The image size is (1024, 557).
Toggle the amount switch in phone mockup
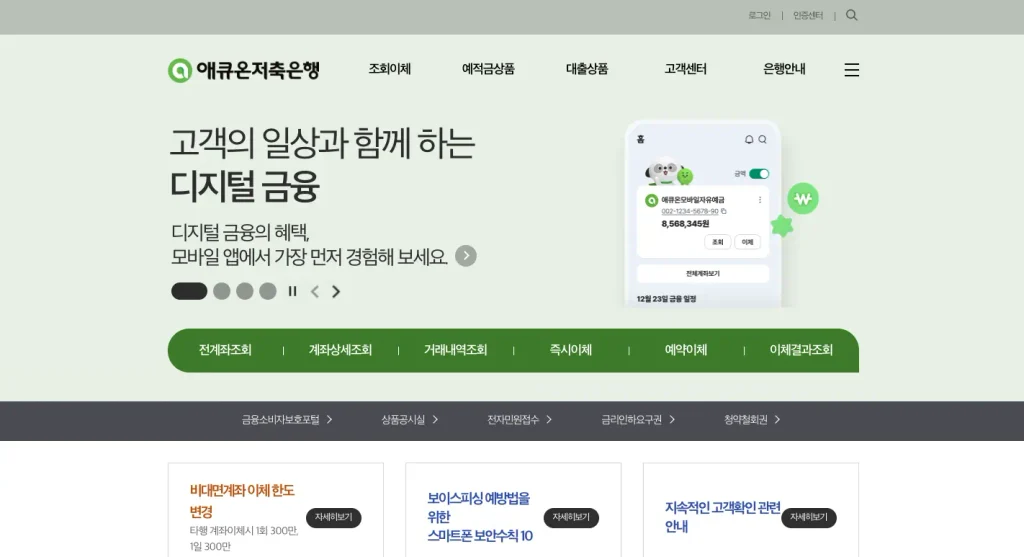pyautogui.click(x=759, y=174)
